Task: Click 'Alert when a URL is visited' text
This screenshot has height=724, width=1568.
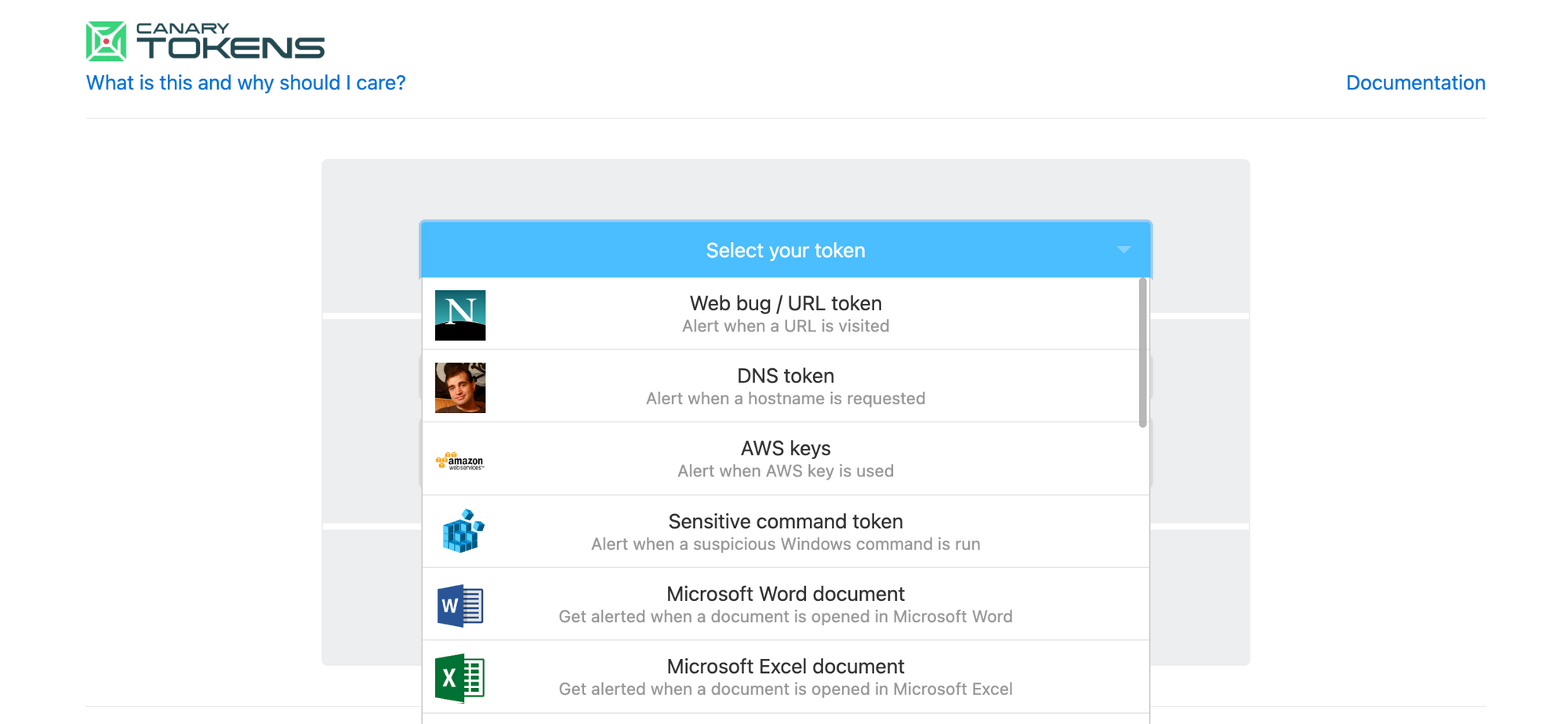Action: (786, 326)
